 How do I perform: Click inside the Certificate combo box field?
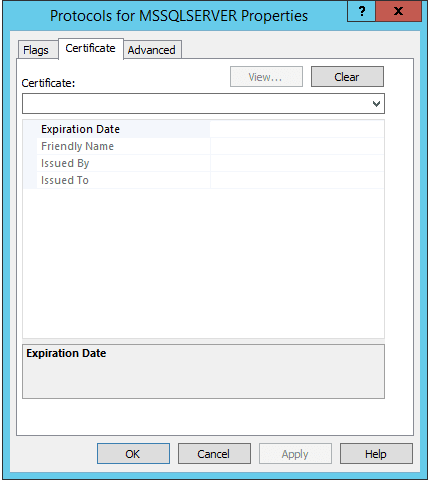(x=203, y=104)
